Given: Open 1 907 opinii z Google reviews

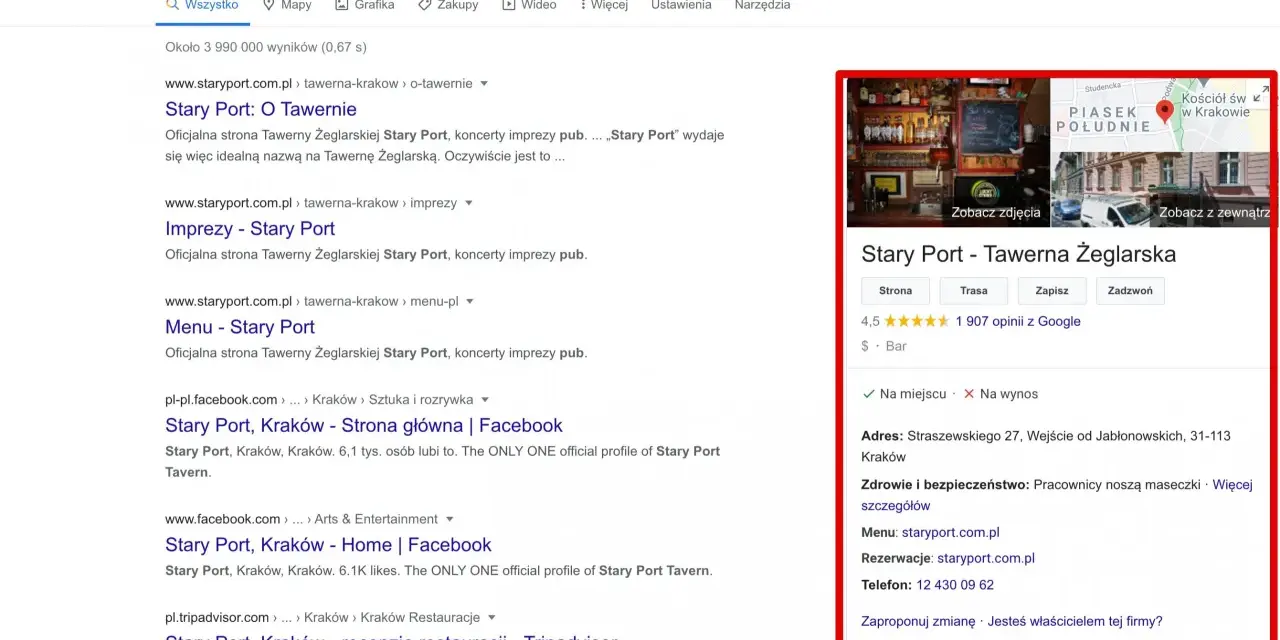Looking at the screenshot, I should 1018,321.
